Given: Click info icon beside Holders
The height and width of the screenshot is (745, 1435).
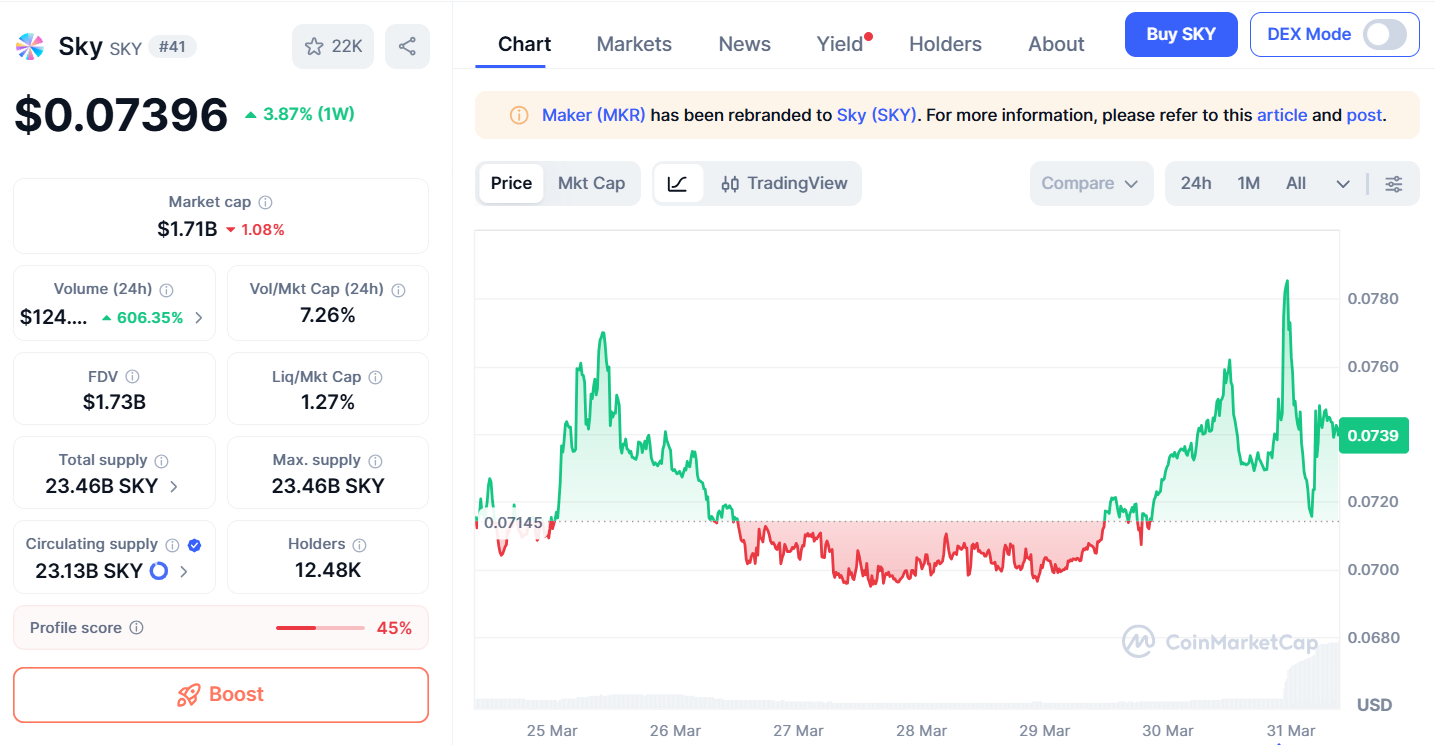Looking at the screenshot, I should point(359,545).
